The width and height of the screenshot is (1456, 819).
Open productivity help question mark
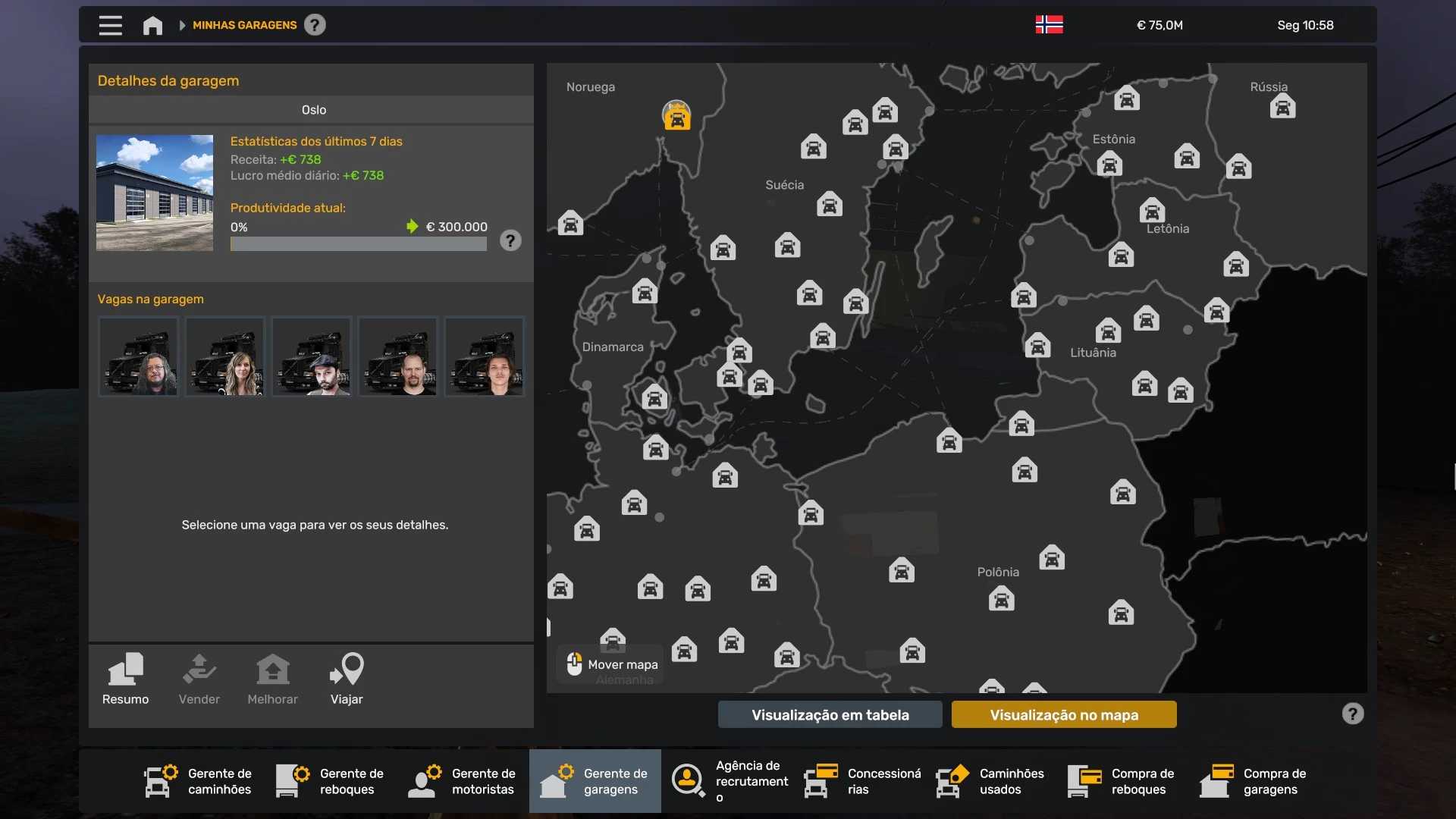510,241
